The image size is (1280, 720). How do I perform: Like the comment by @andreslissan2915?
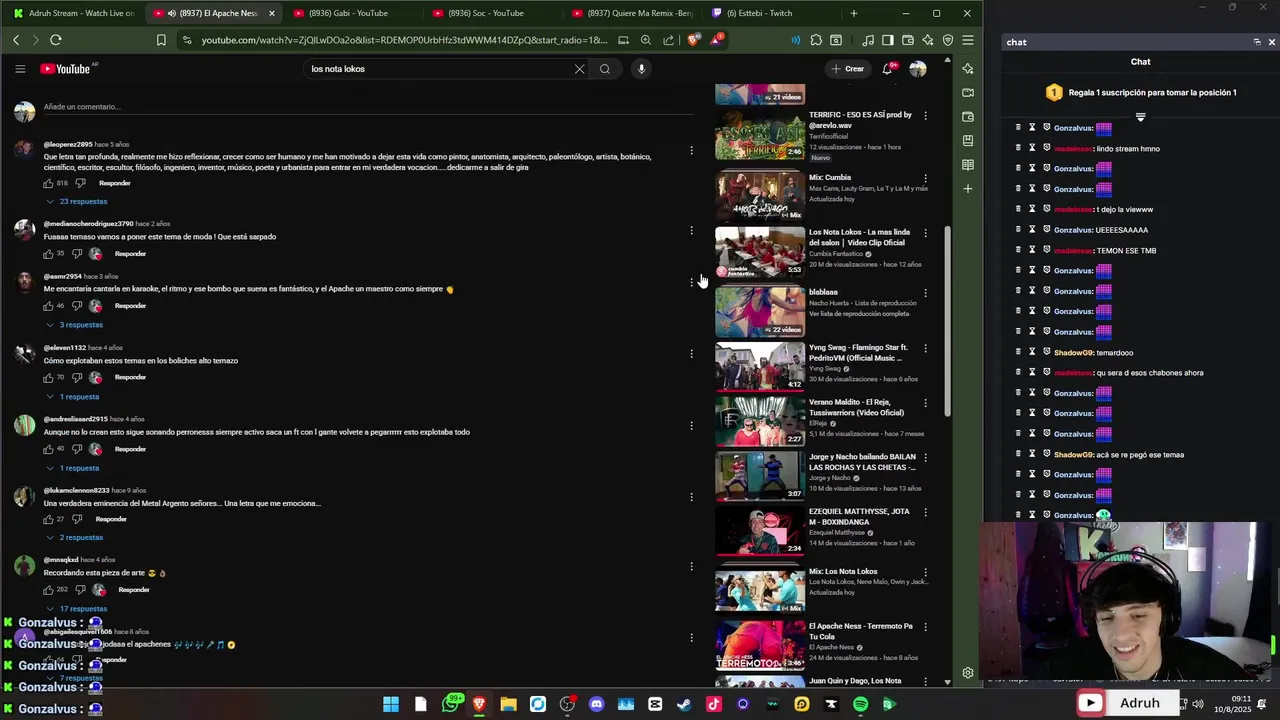(48, 449)
